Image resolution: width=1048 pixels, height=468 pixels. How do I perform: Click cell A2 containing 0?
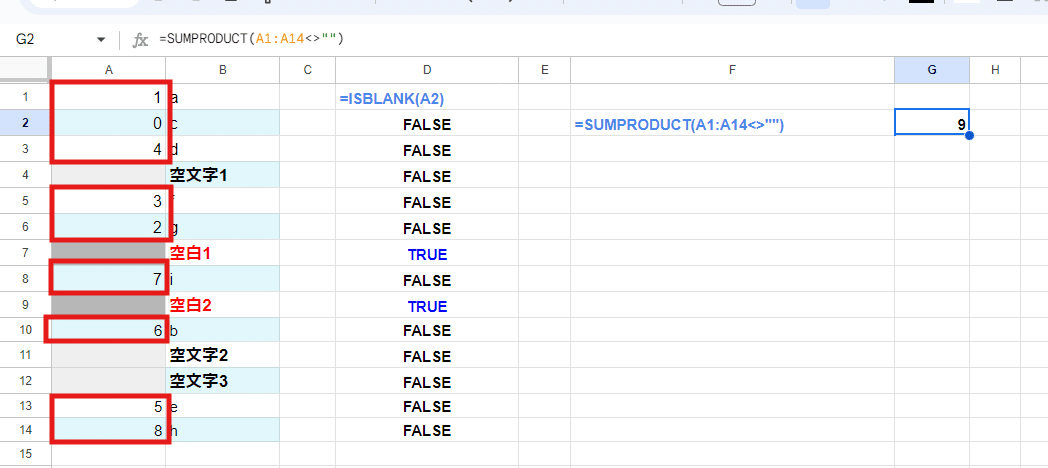pyautogui.click(x=108, y=123)
